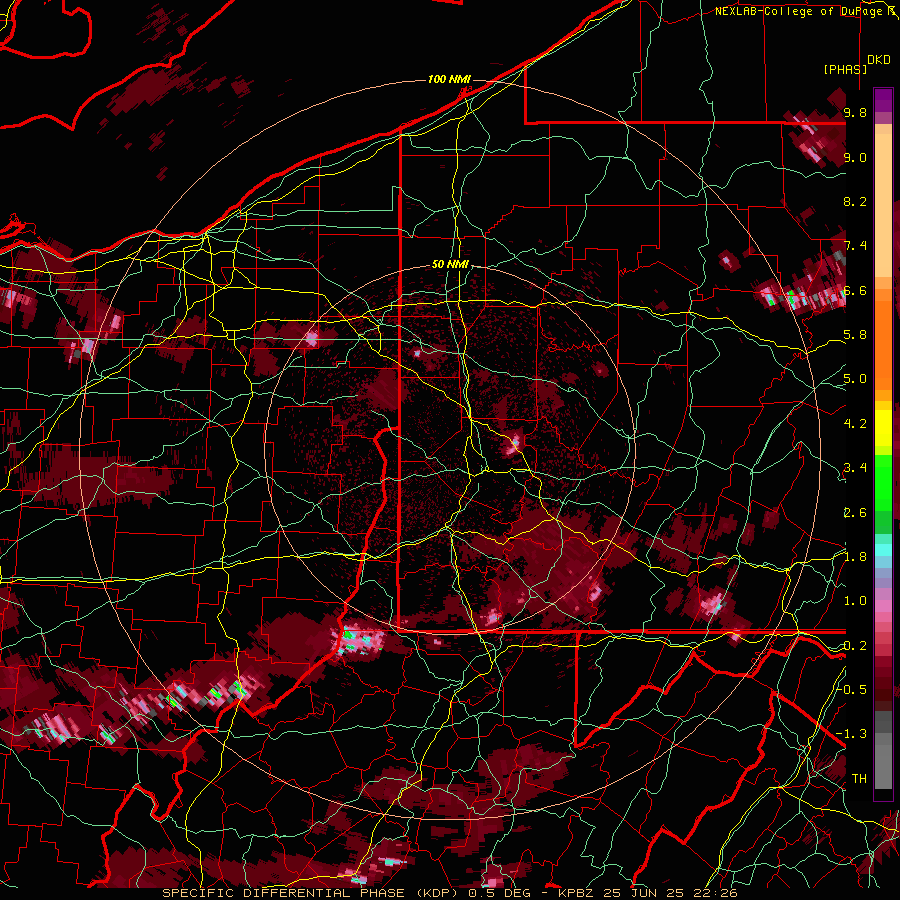Viewport: 900px width, 900px height.
Task: Click the yellow segment of the color scale
Action: coord(883,428)
